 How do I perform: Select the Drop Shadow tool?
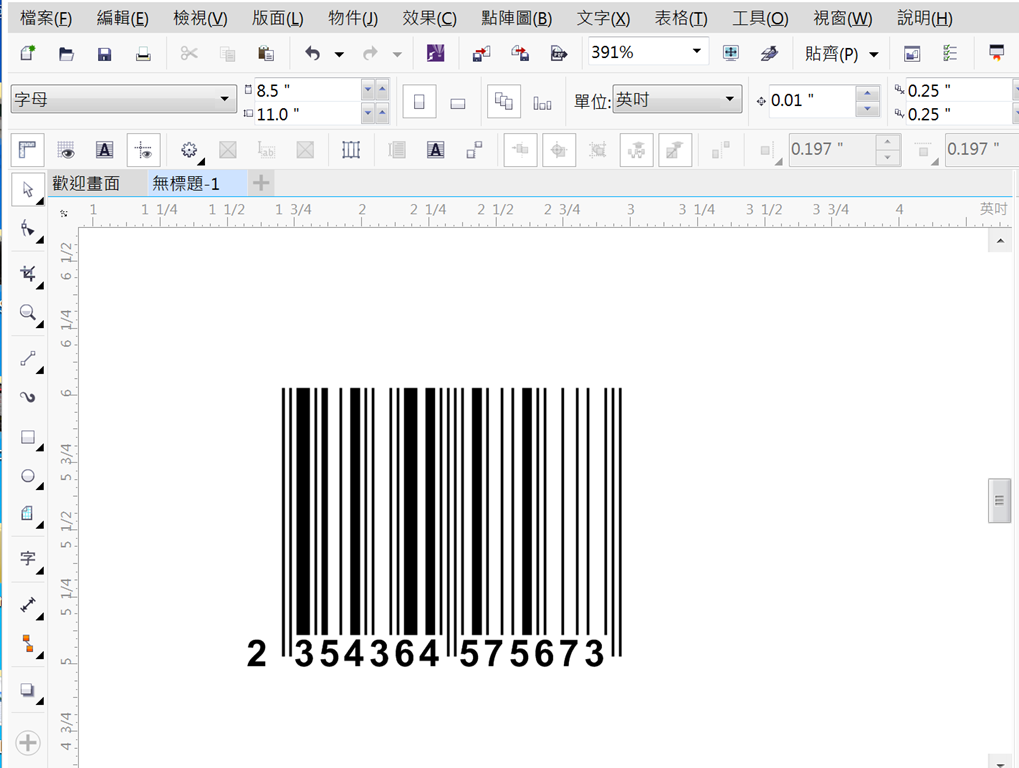click(27, 690)
